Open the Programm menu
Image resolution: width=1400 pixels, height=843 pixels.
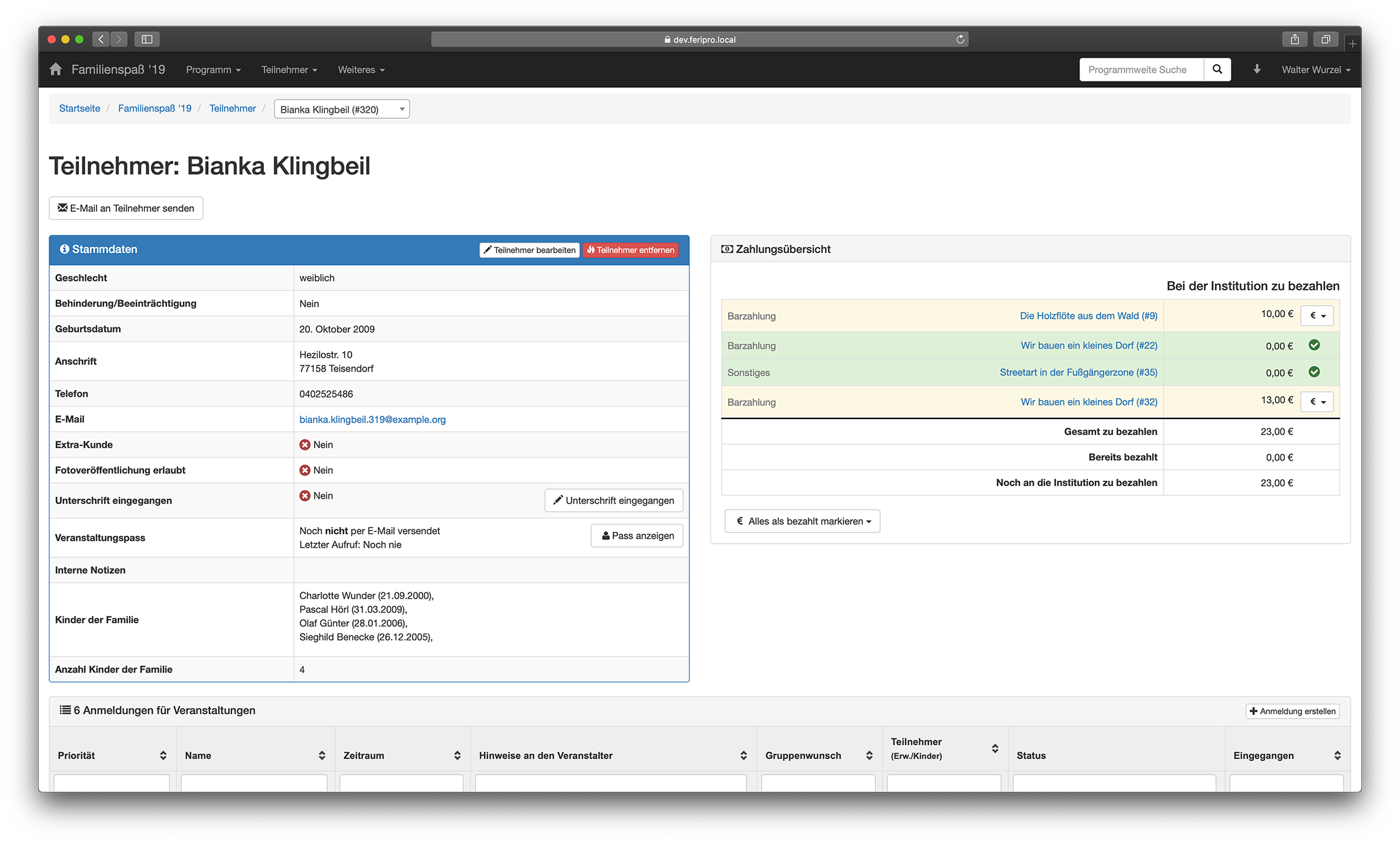[213, 70]
